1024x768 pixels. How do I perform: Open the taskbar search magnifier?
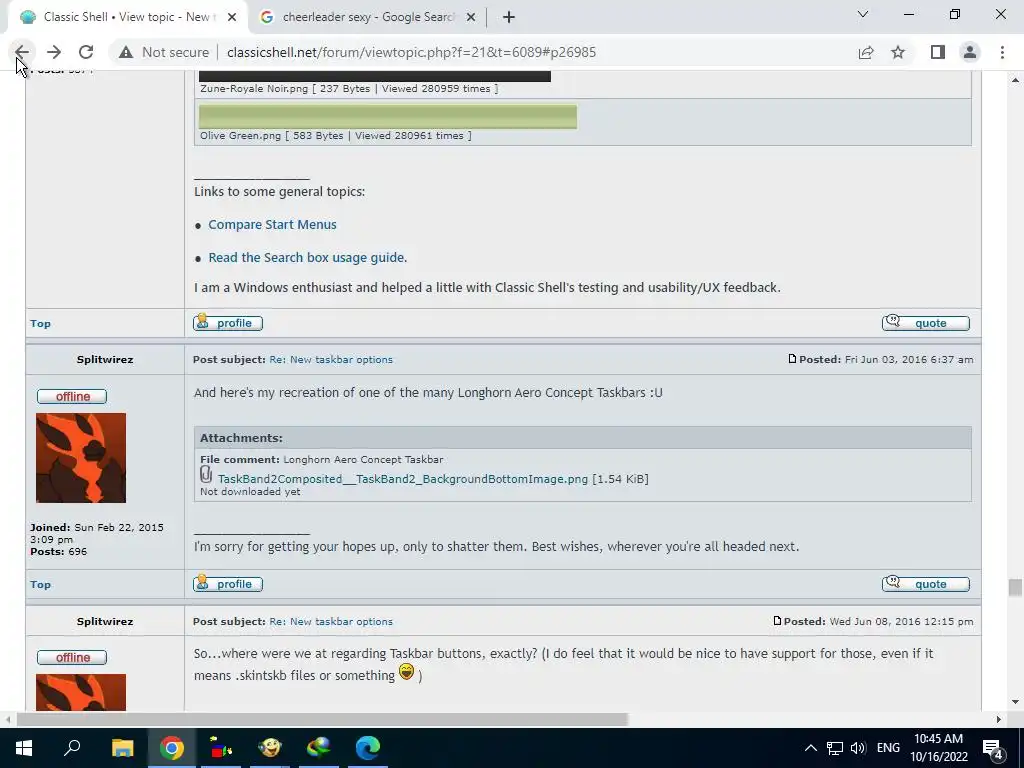pyautogui.click(x=72, y=748)
